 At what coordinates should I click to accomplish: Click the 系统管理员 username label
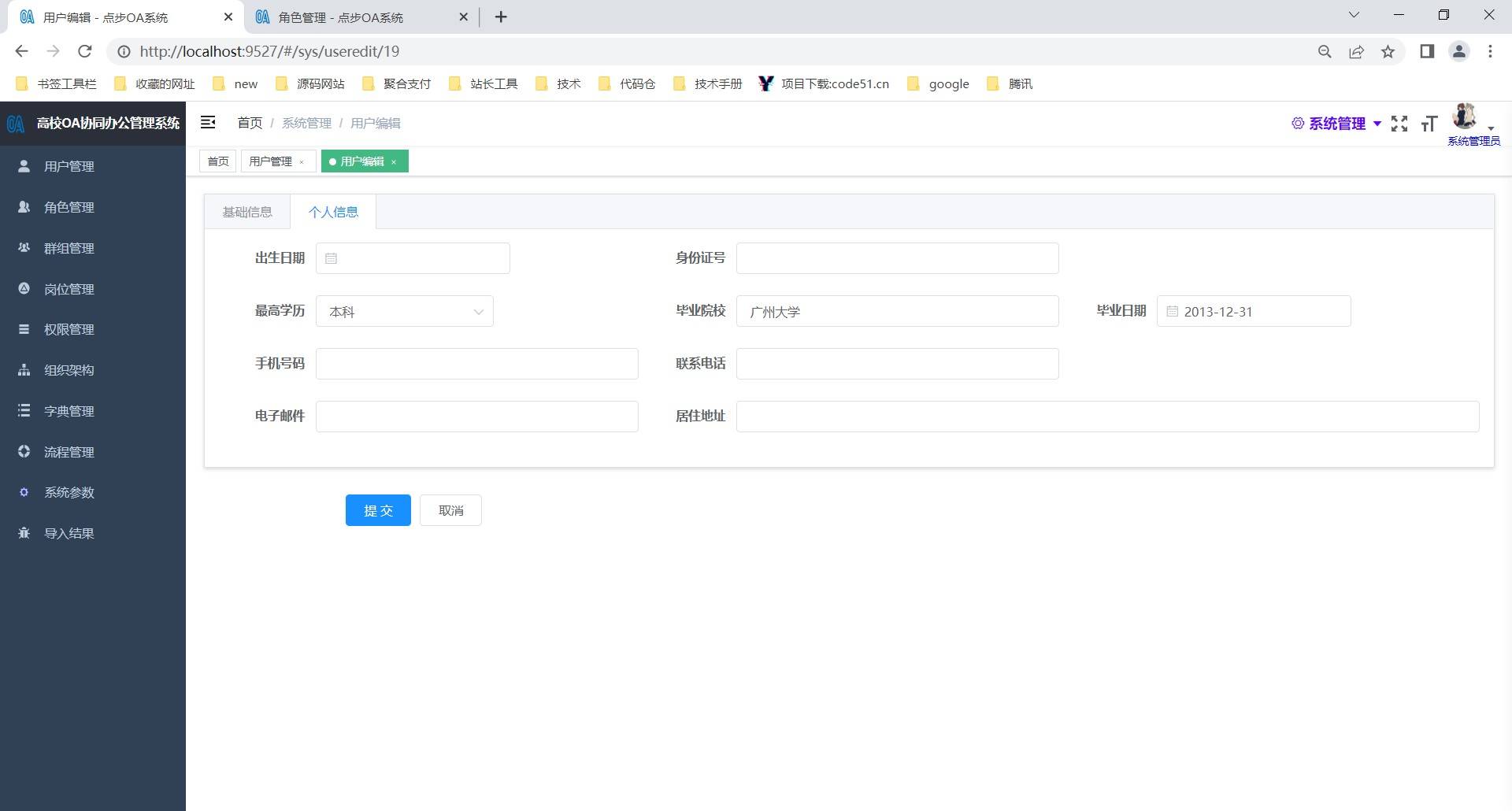coord(1473,141)
